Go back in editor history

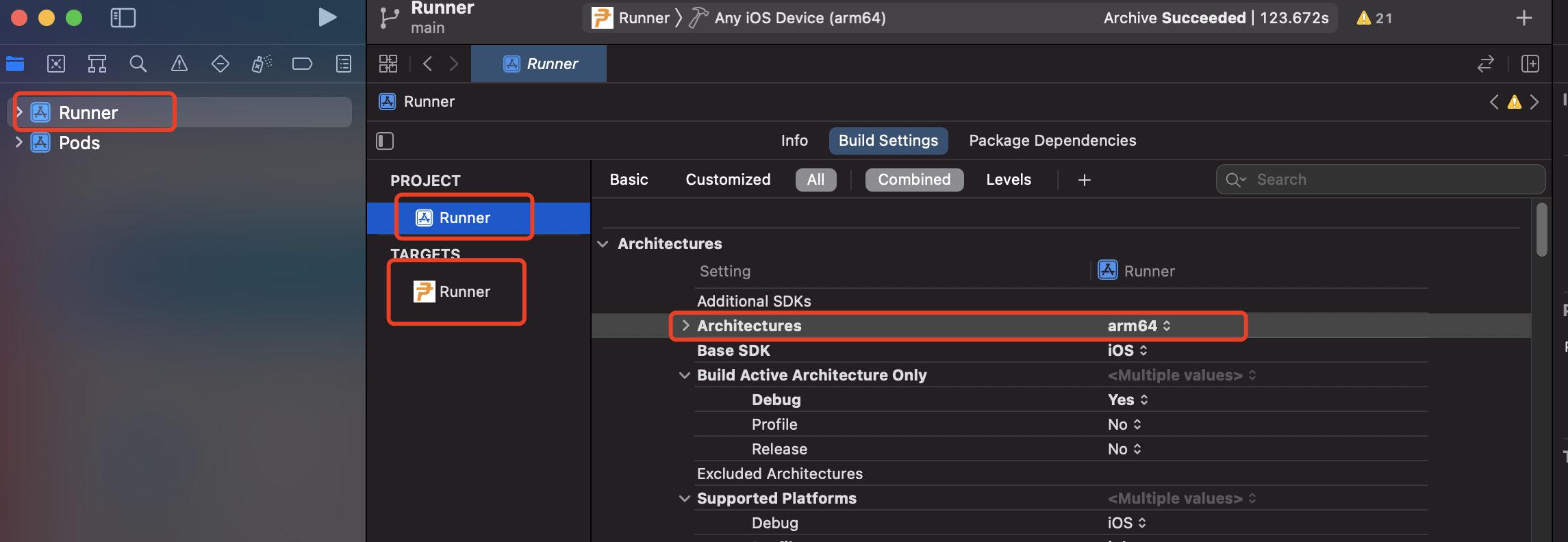[x=428, y=64]
